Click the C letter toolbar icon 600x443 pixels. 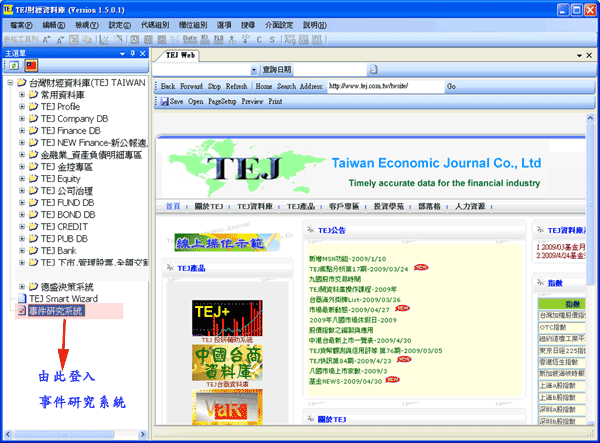(259, 39)
